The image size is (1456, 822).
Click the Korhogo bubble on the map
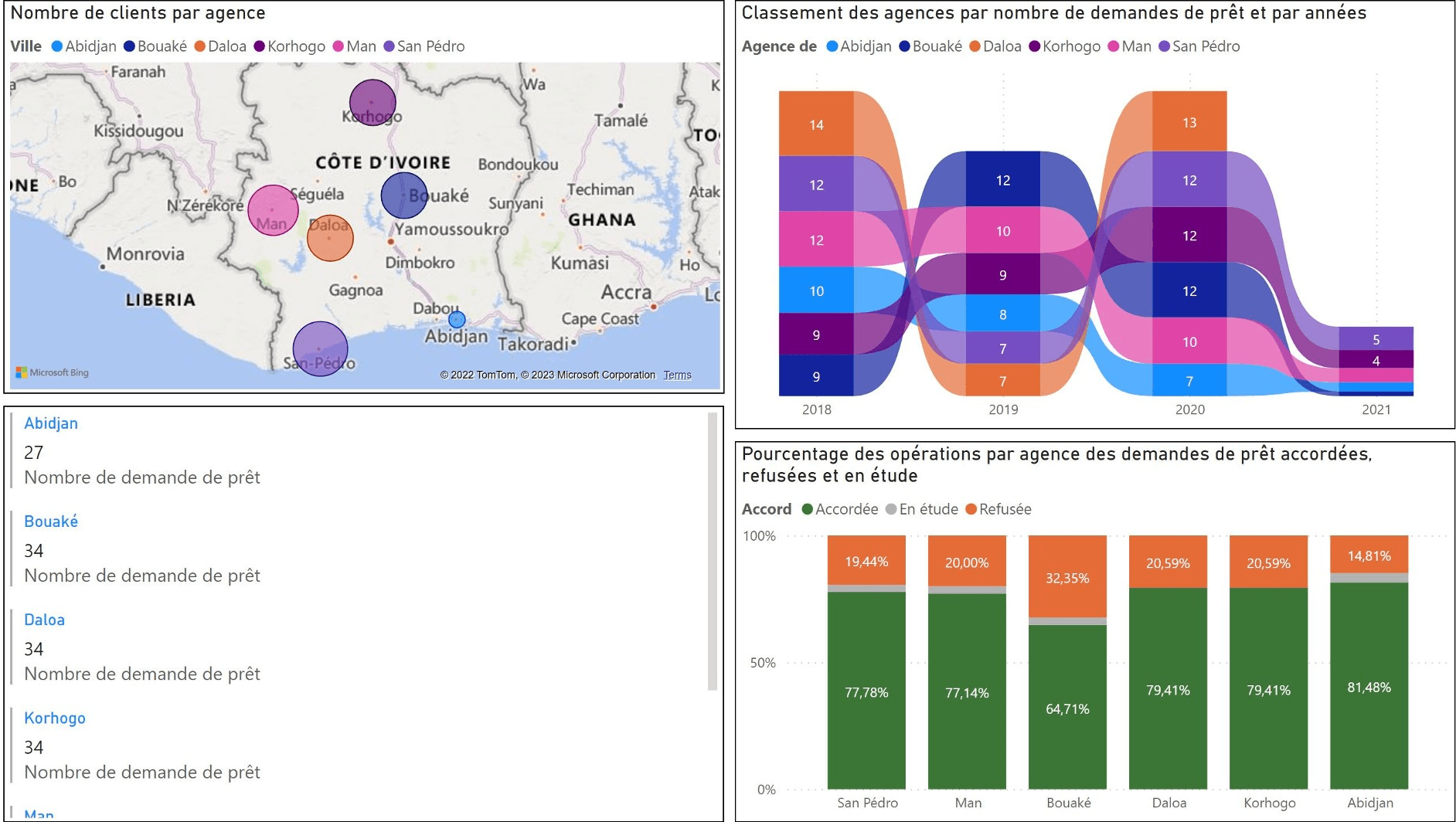[373, 103]
